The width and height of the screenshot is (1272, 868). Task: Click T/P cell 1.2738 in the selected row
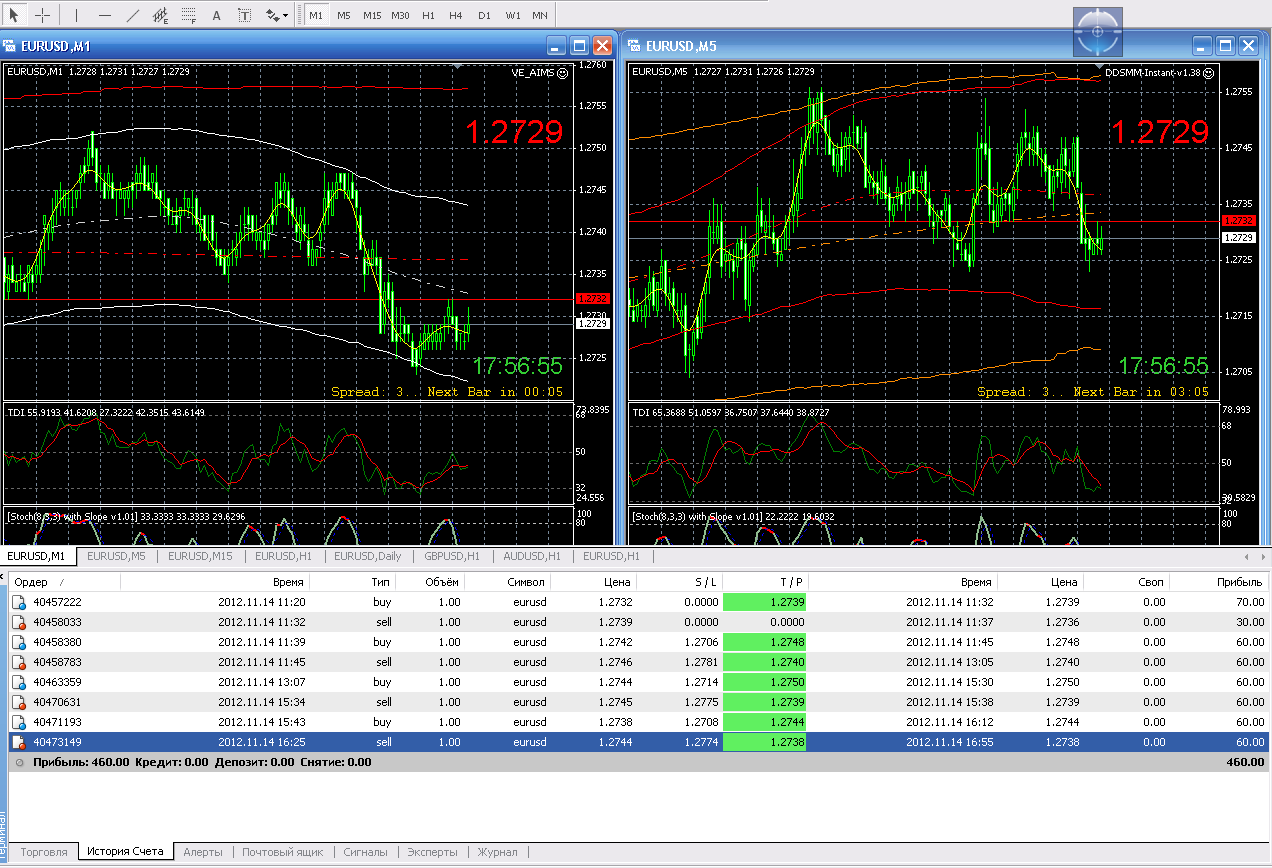(764, 743)
